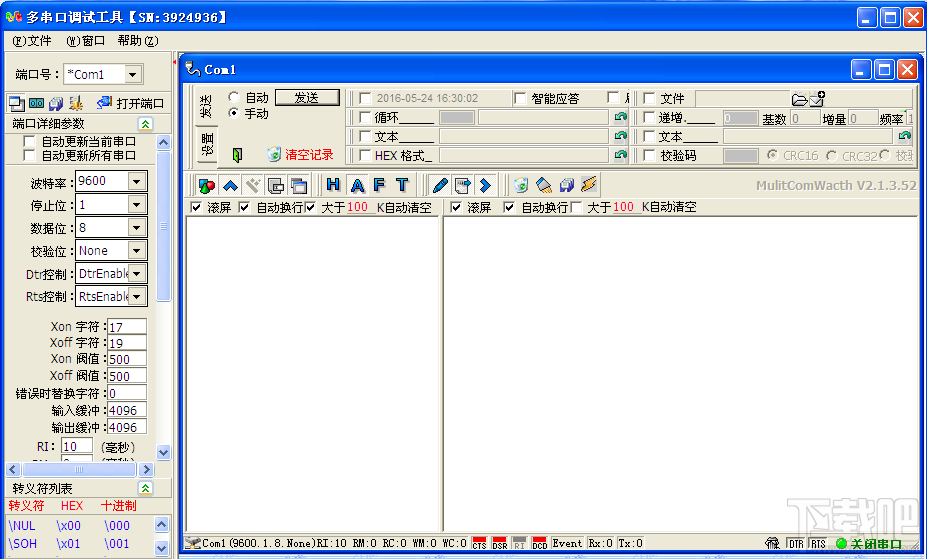Screen dimensions: 927x559
Task: Enable the 循环 checkbox
Action: (x=365, y=117)
